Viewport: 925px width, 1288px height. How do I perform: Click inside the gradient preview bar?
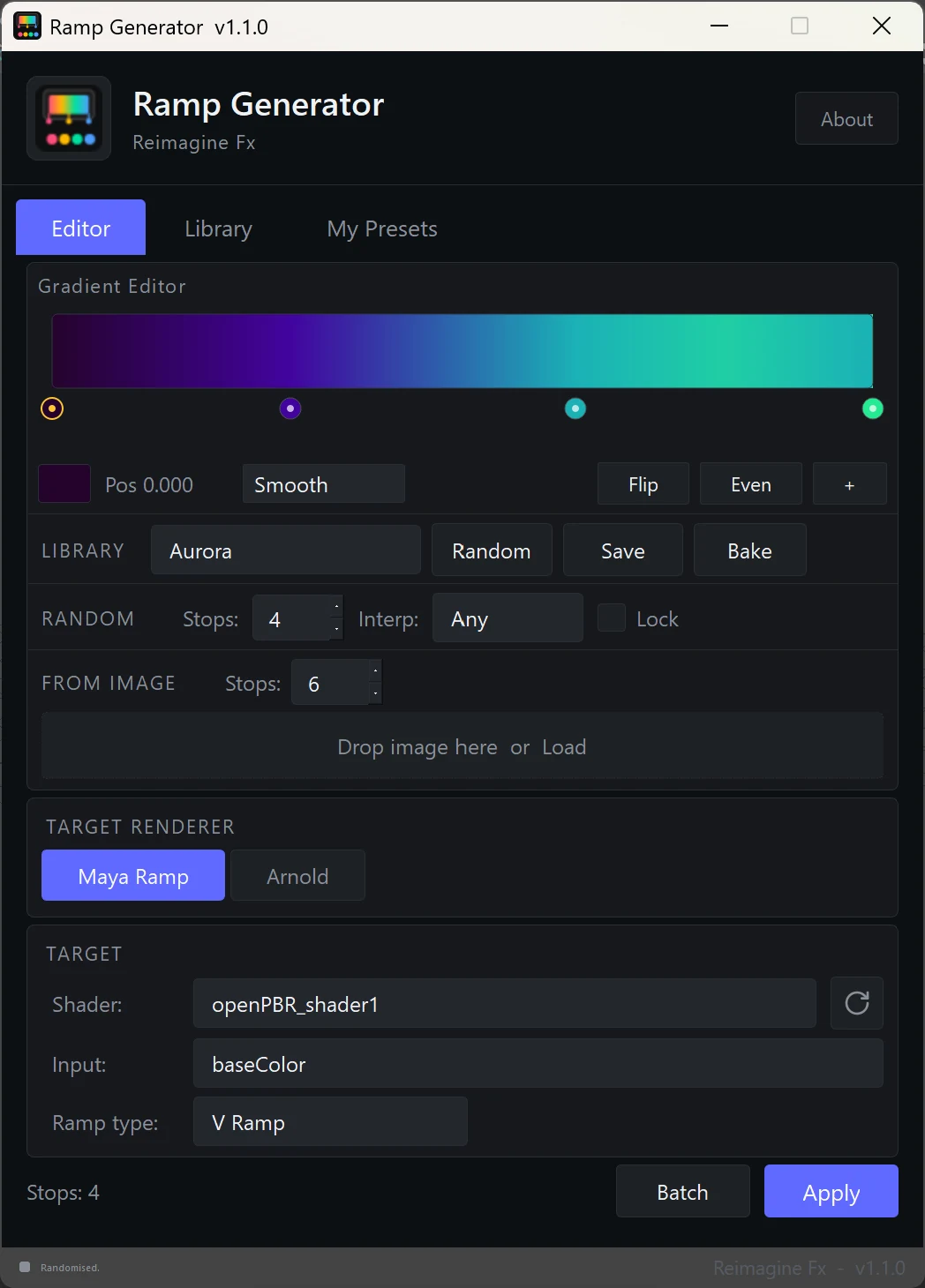pyautogui.click(x=462, y=351)
